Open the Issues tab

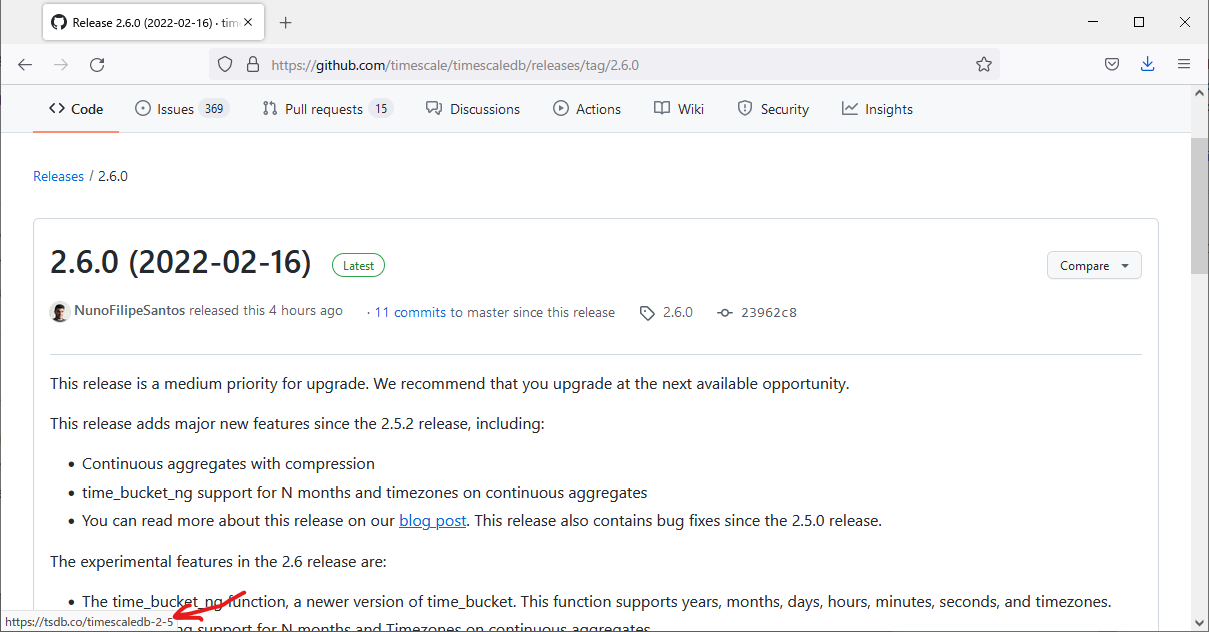(x=182, y=109)
